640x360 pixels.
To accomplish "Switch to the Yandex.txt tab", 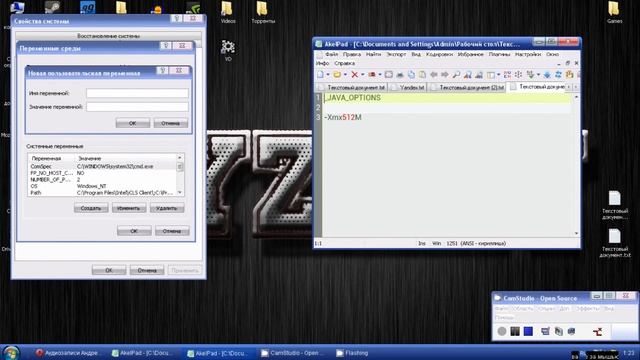I will point(408,87).
